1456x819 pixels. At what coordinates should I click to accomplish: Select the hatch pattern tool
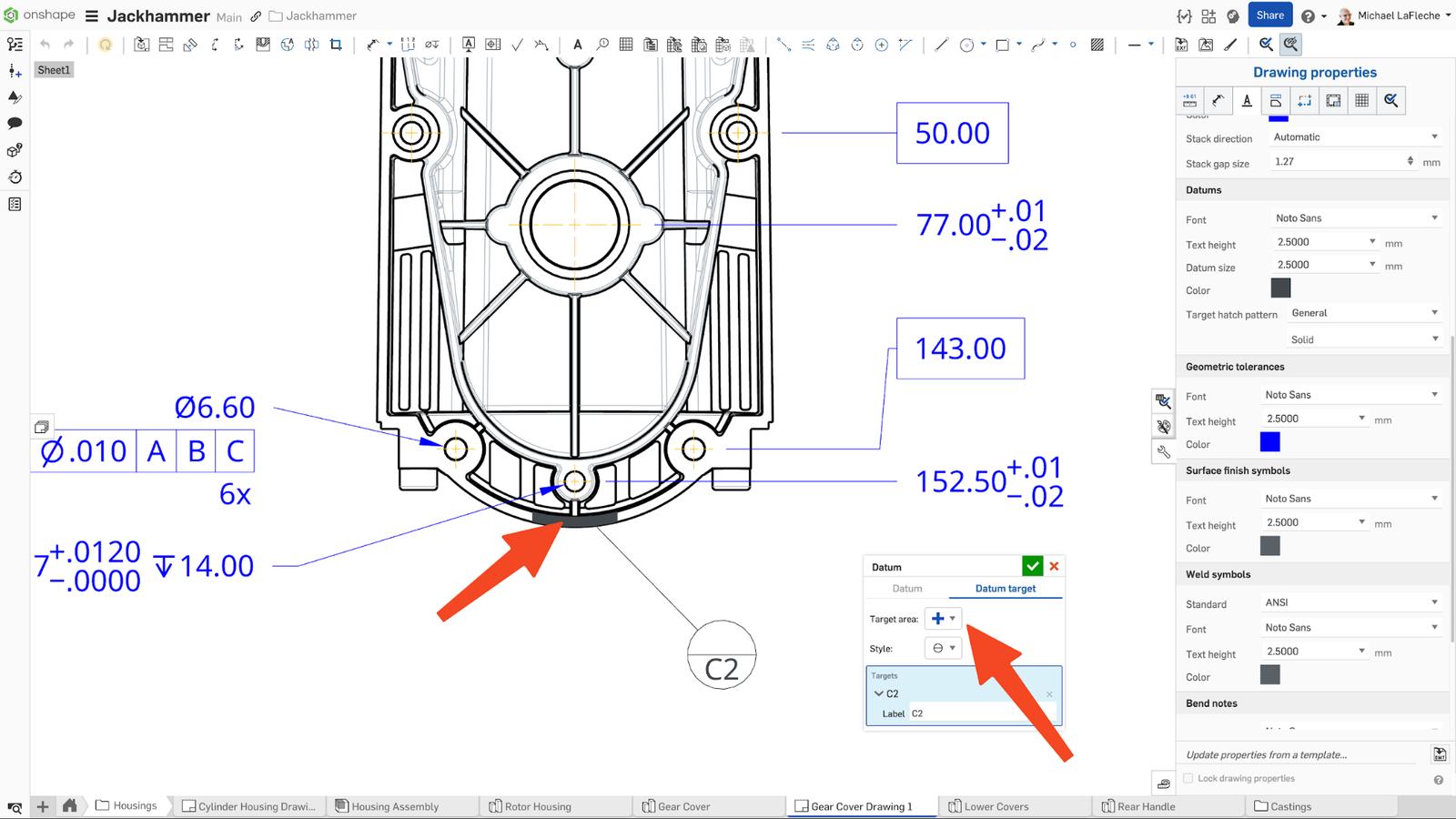coord(1097,44)
